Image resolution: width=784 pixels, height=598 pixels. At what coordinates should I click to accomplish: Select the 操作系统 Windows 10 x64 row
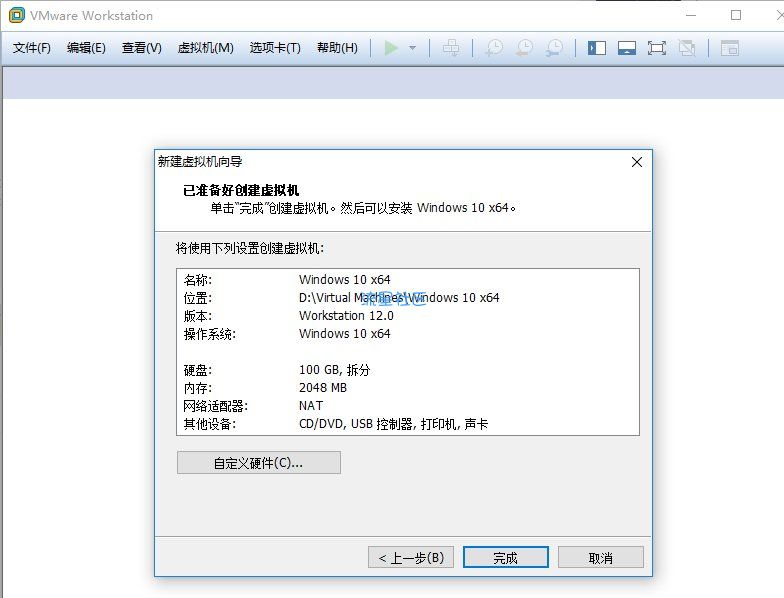click(408, 334)
